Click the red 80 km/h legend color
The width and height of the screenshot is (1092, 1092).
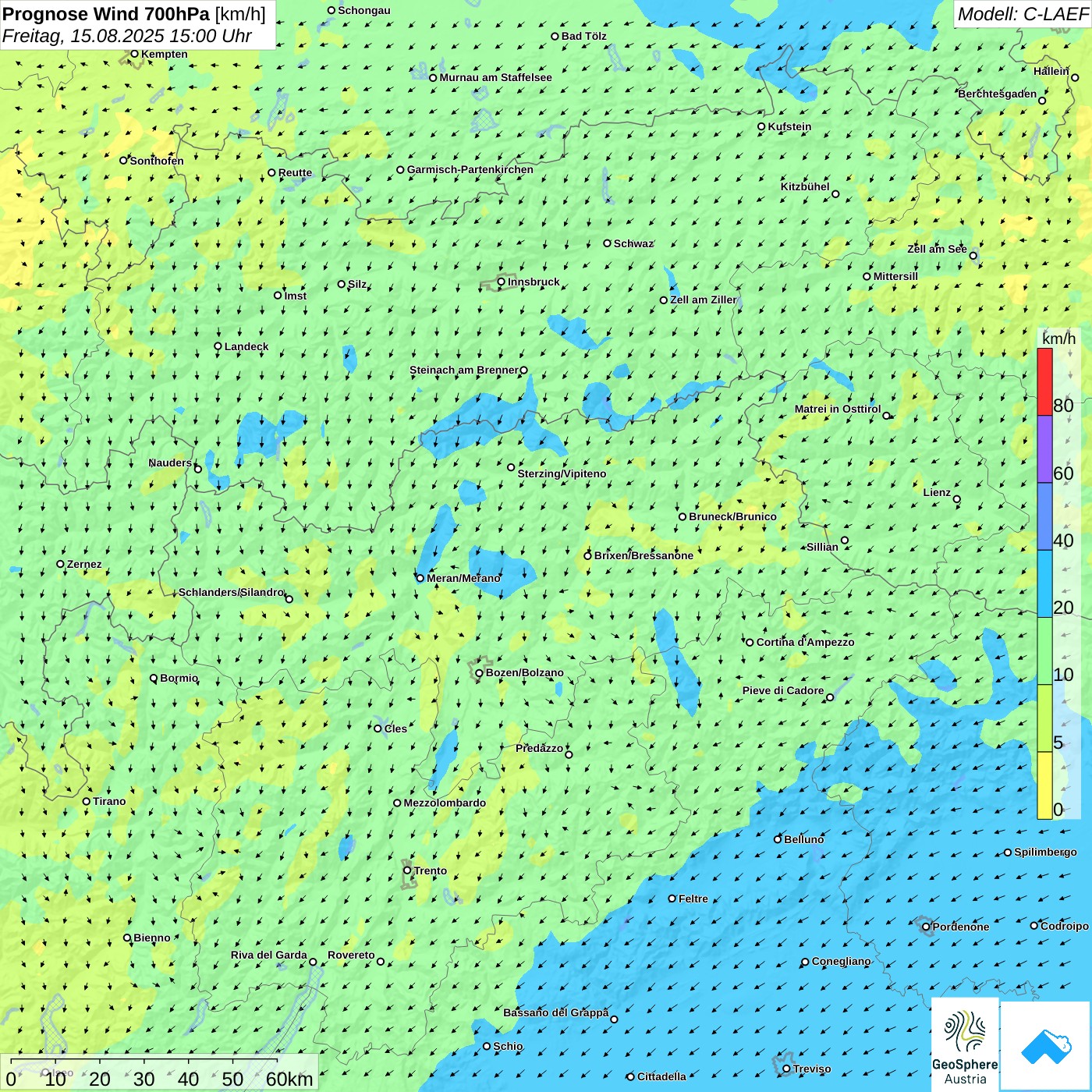1044,381
